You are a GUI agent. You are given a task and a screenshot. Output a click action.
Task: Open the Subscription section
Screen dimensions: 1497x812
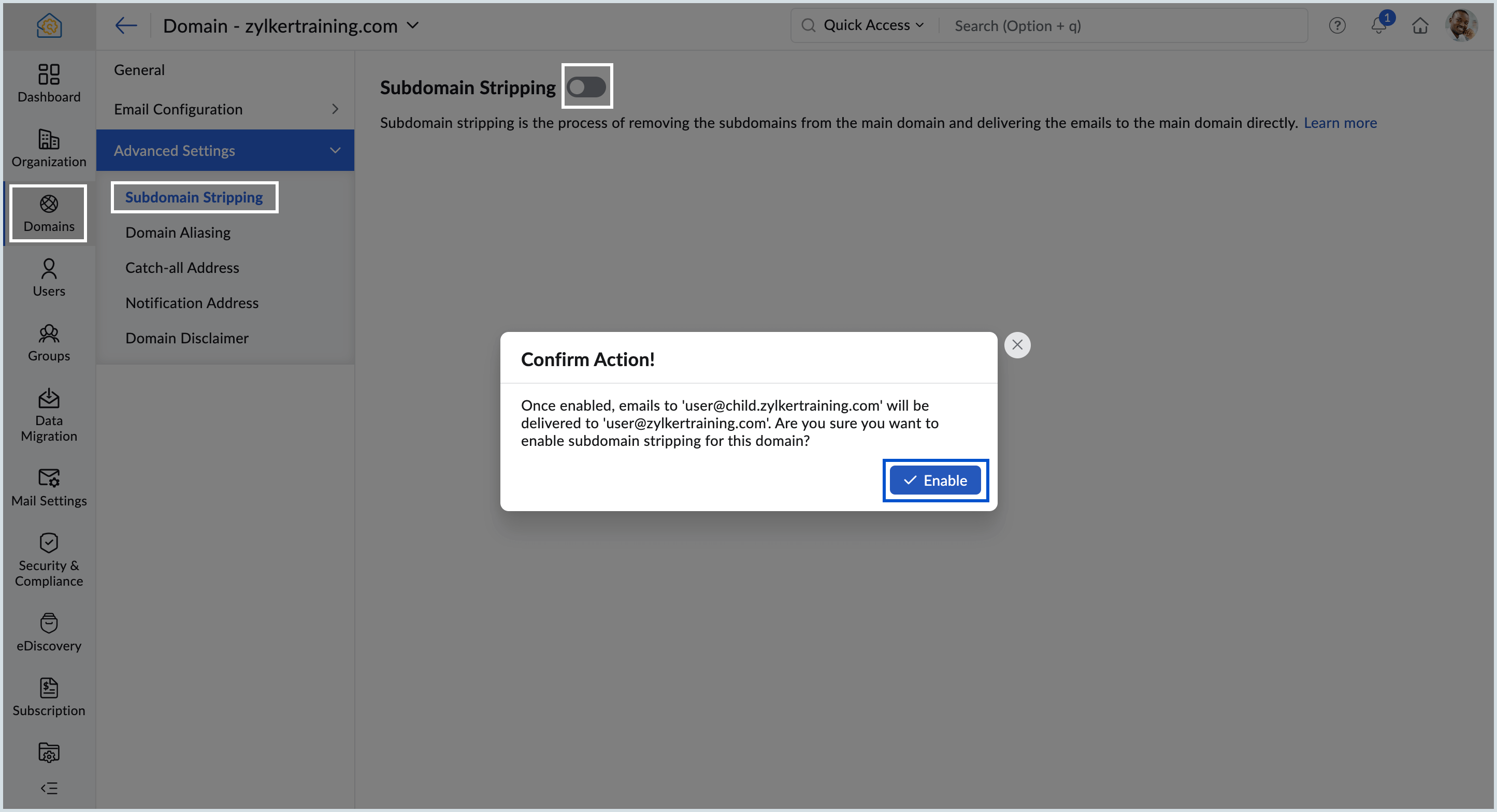tap(49, 697)
